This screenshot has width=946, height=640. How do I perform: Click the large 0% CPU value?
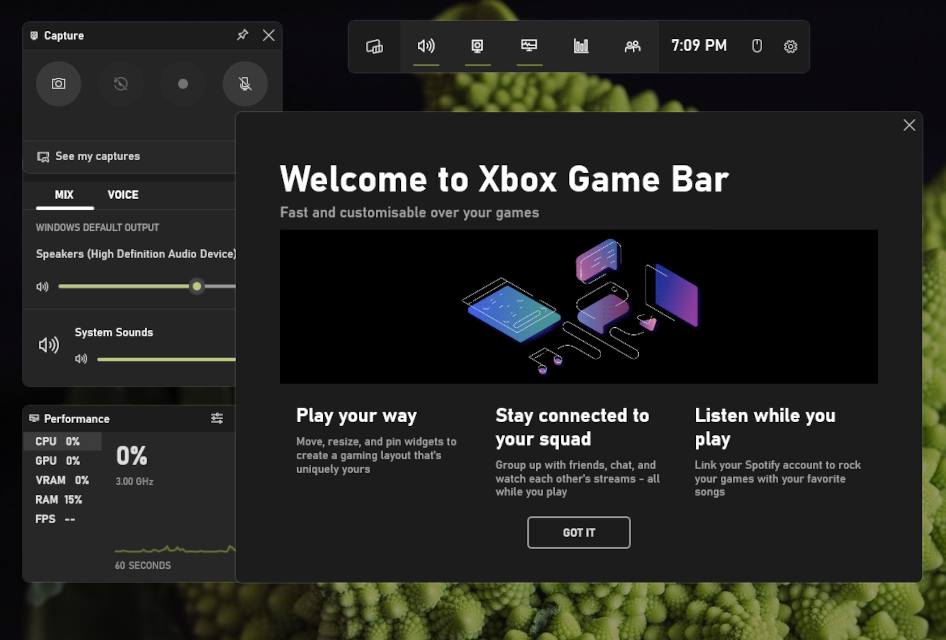coord(132,456)
